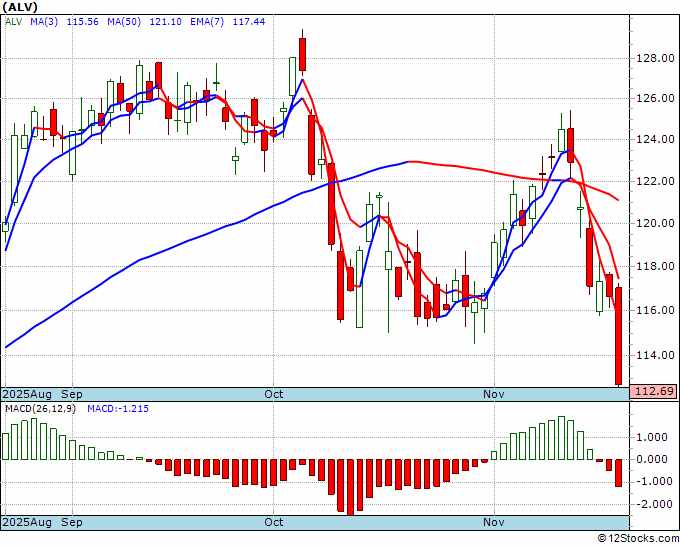680x546 pixels.
Task: Open the 12Stocks.com watermark link
Action: [638, 538]
